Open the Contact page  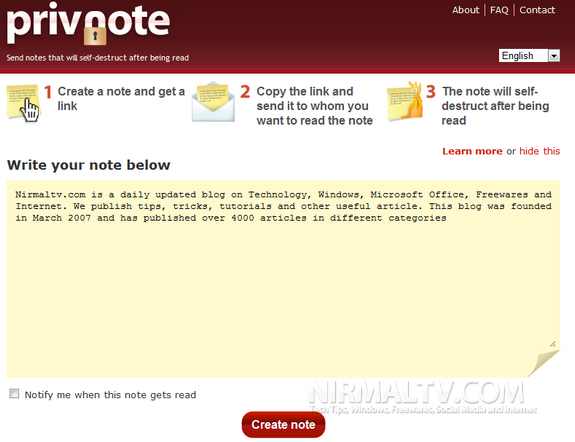(537, 10)
